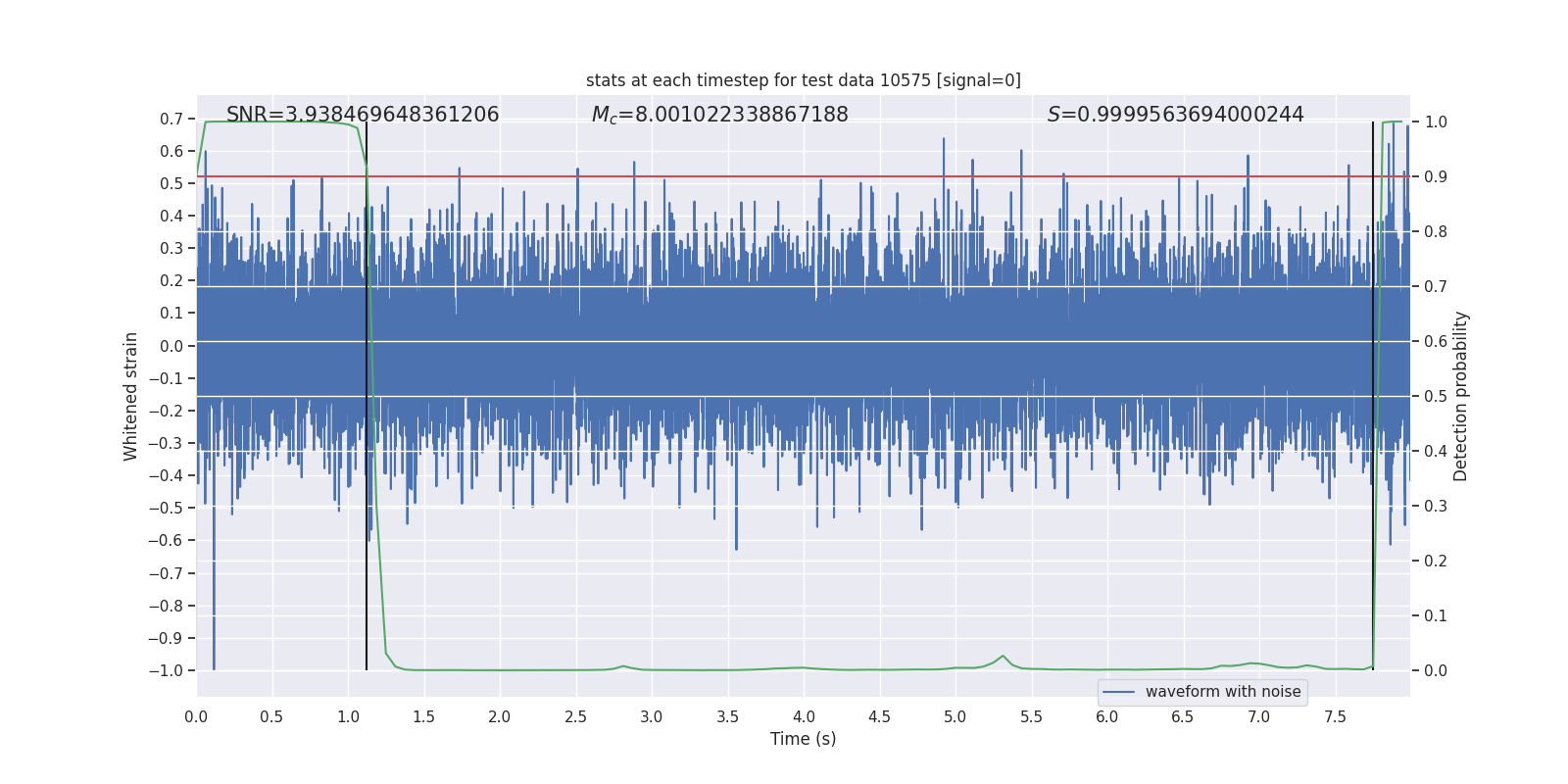Click the x-axis tick label 4.0
Viewport: 1568px width, 784px height.
(x=804, y=717)
